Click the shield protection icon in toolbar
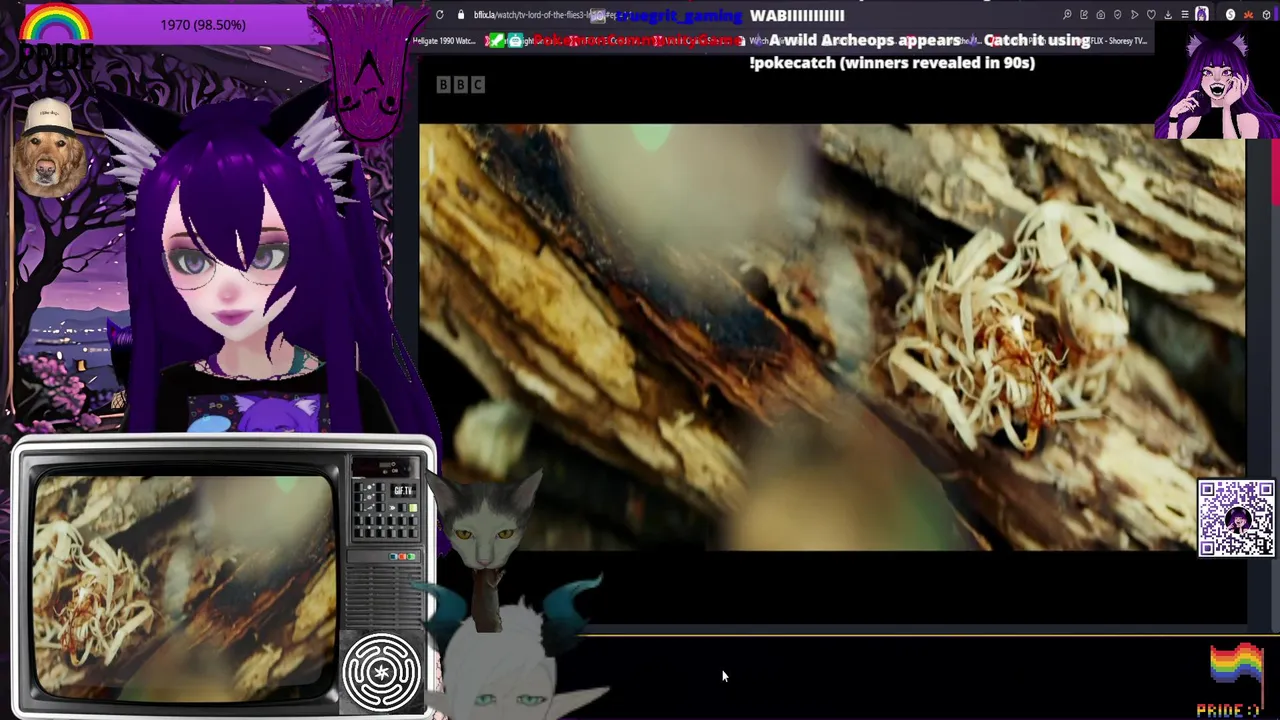 [x=1117, y=15]
